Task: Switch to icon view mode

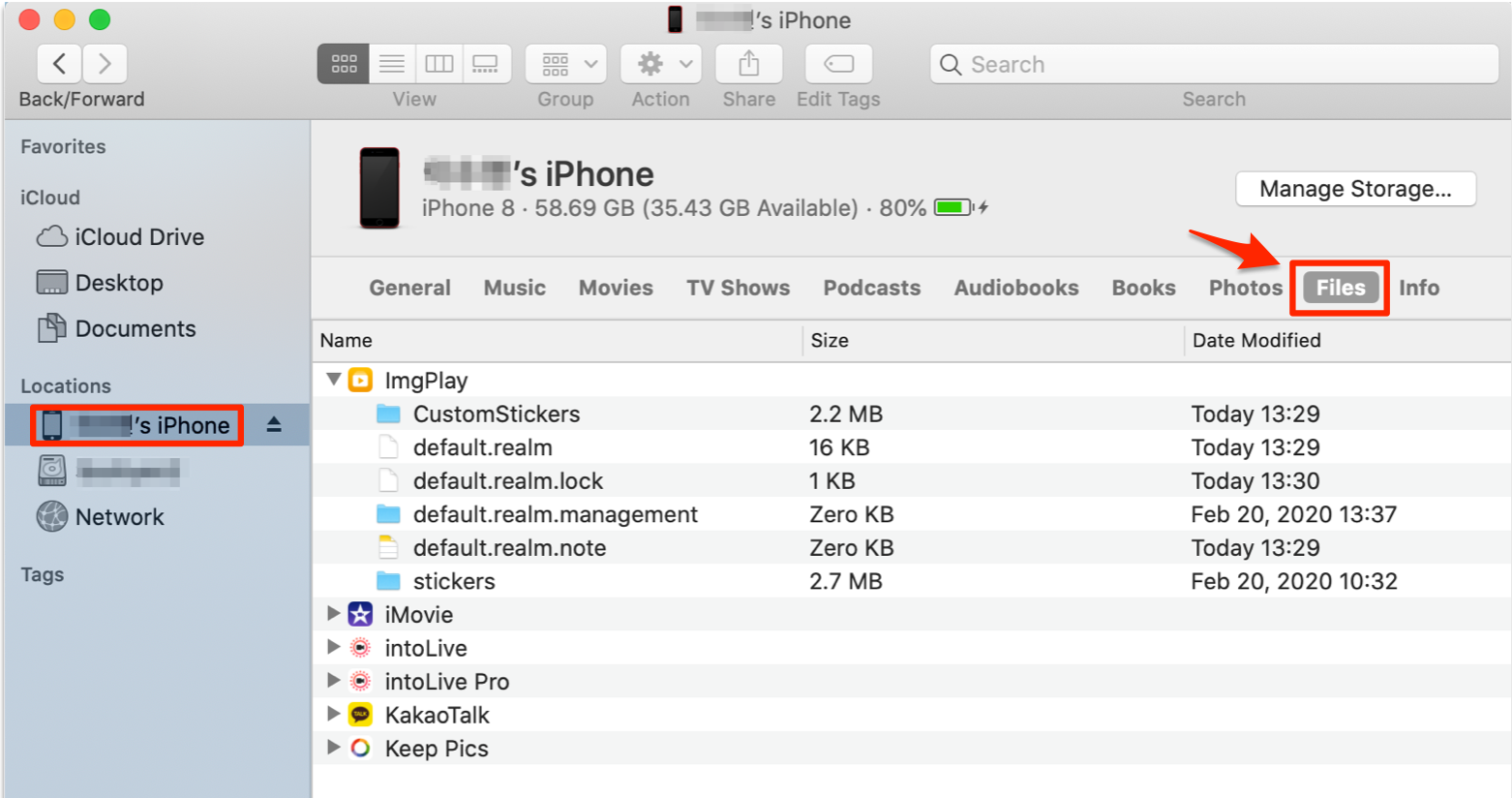Action: (344, 64)
